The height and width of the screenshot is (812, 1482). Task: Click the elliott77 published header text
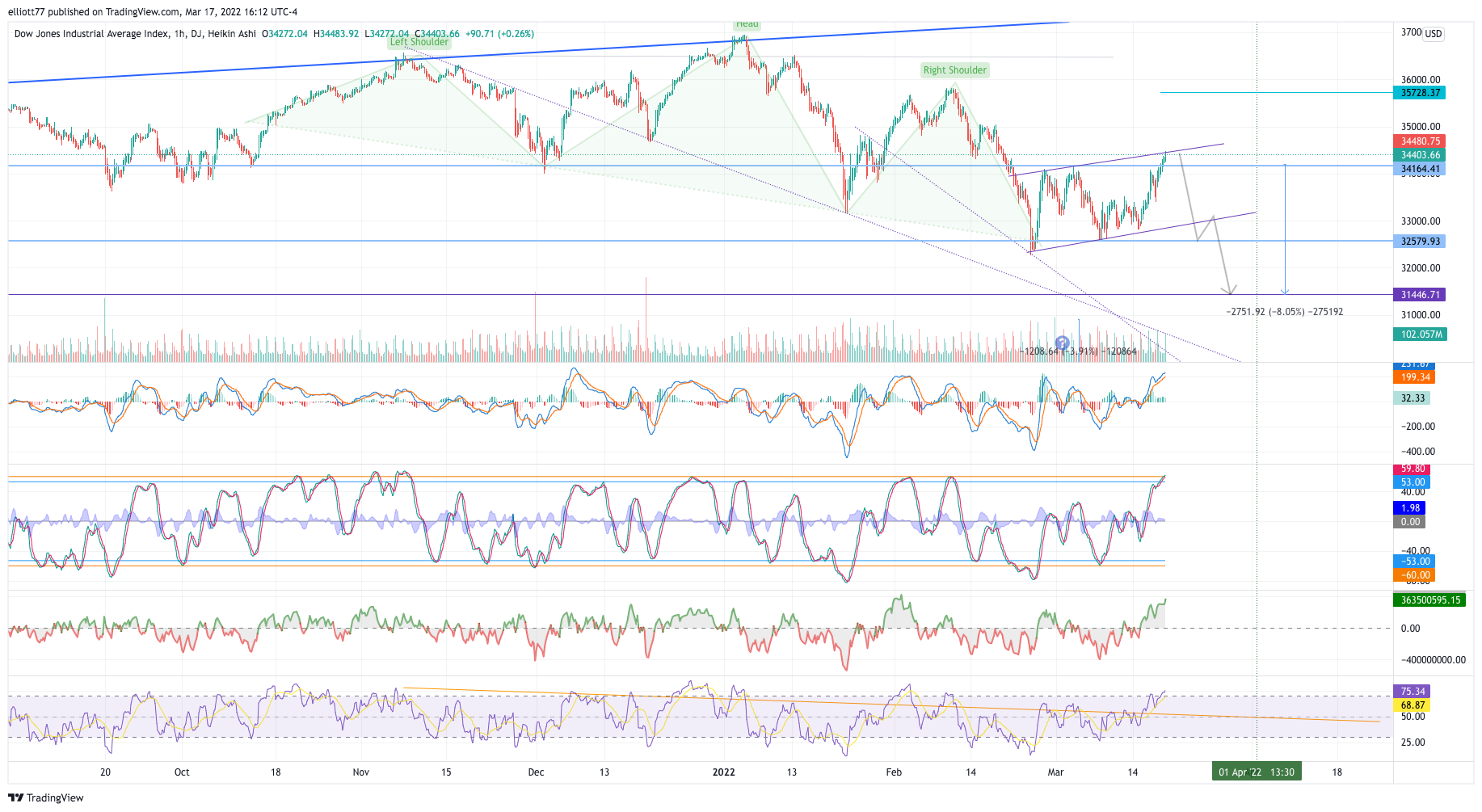pyautogui.click(x=153, y=12)
